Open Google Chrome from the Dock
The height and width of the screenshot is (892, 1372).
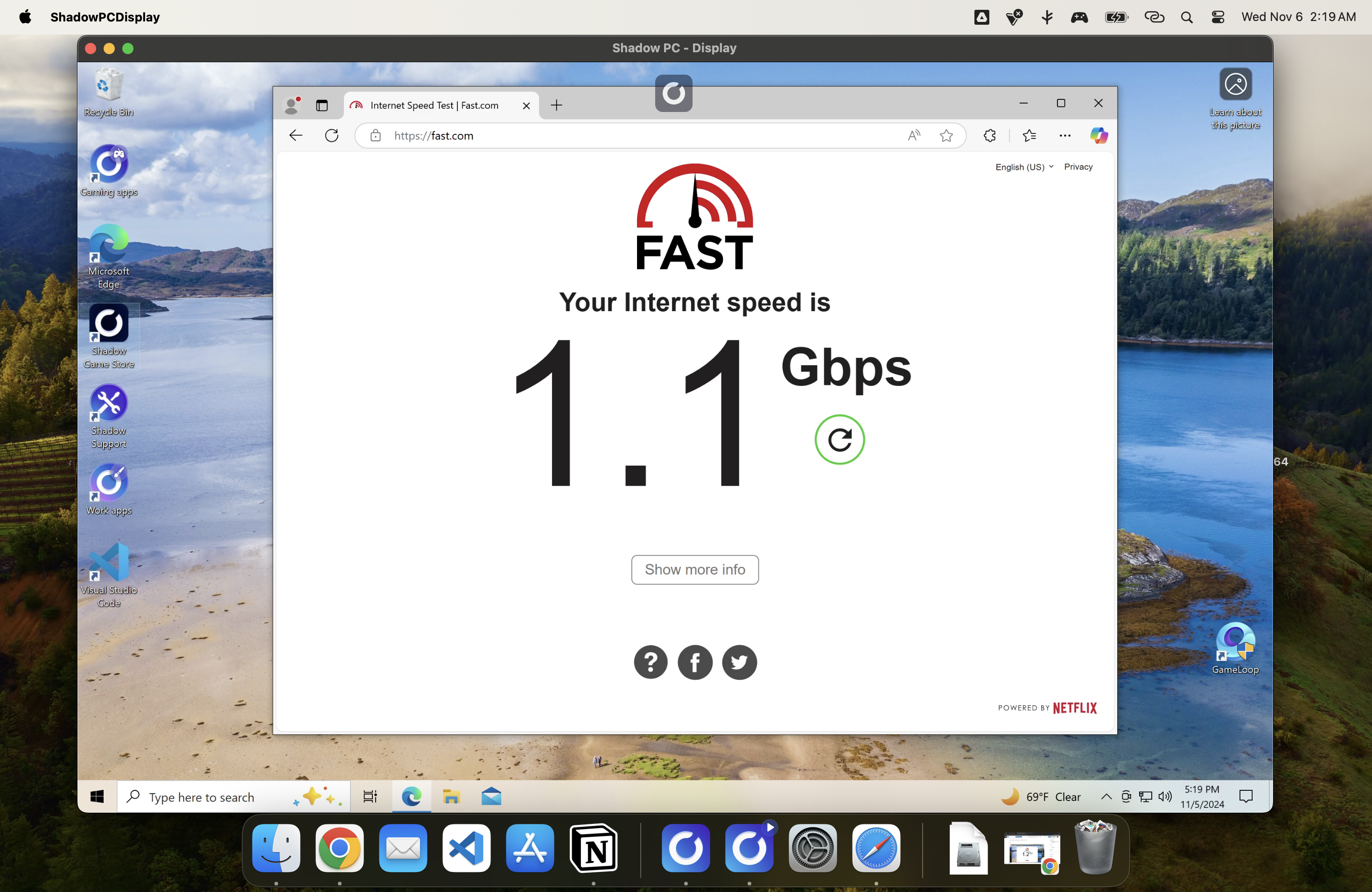point(340,848)
